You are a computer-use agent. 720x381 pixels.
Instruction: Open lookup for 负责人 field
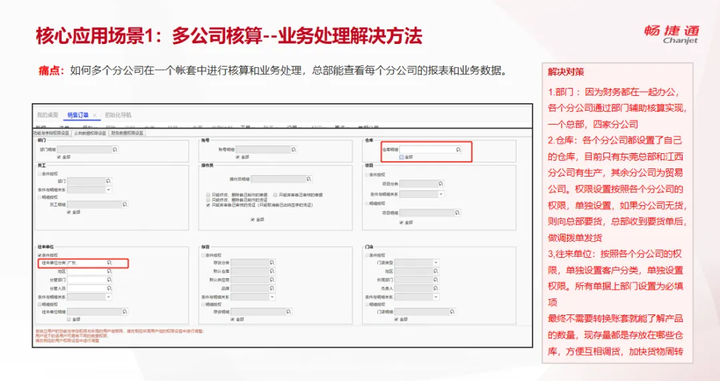point(436,288)
